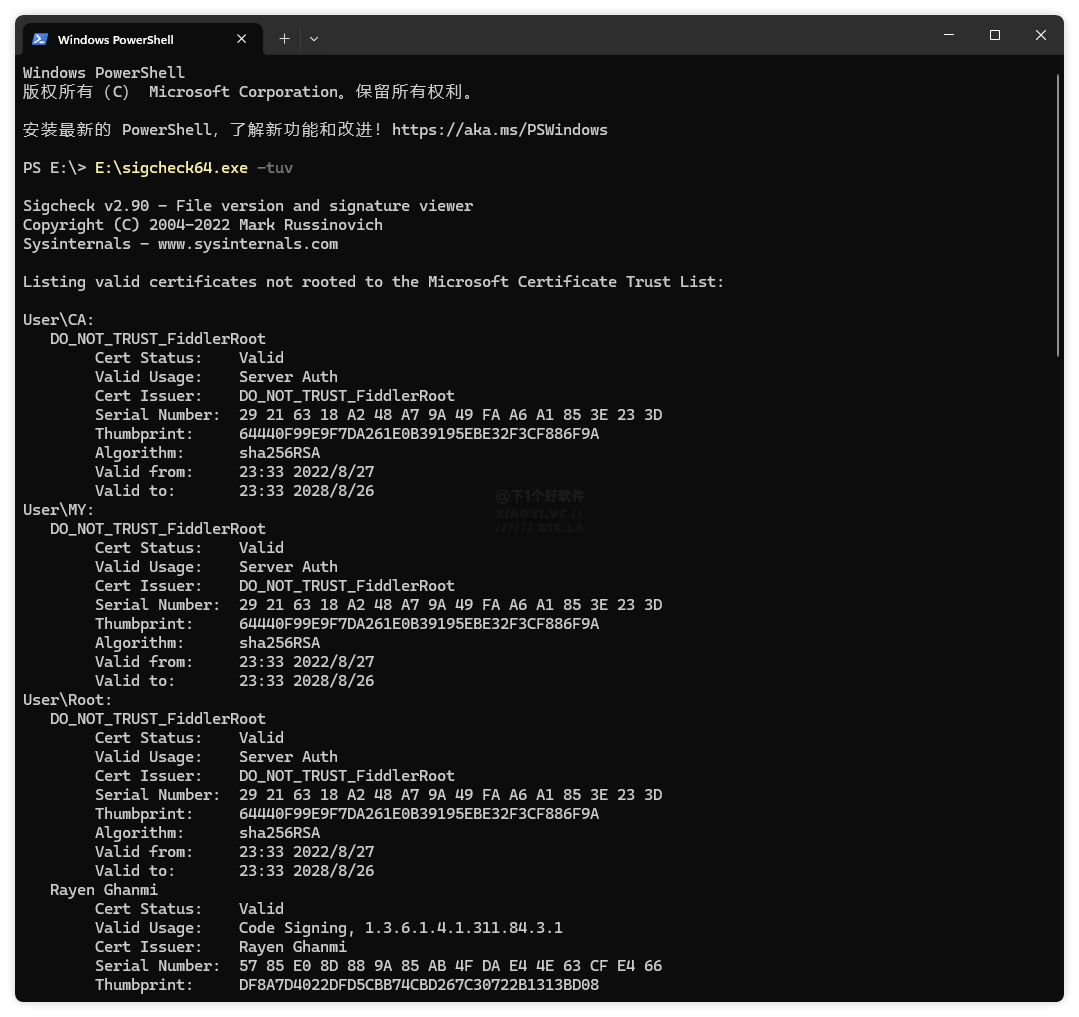Image resolution: width=1079 pixels, height=1017 pixels.
Task: Click the PowerShell icon in the tab
Action: click(40, 39)
